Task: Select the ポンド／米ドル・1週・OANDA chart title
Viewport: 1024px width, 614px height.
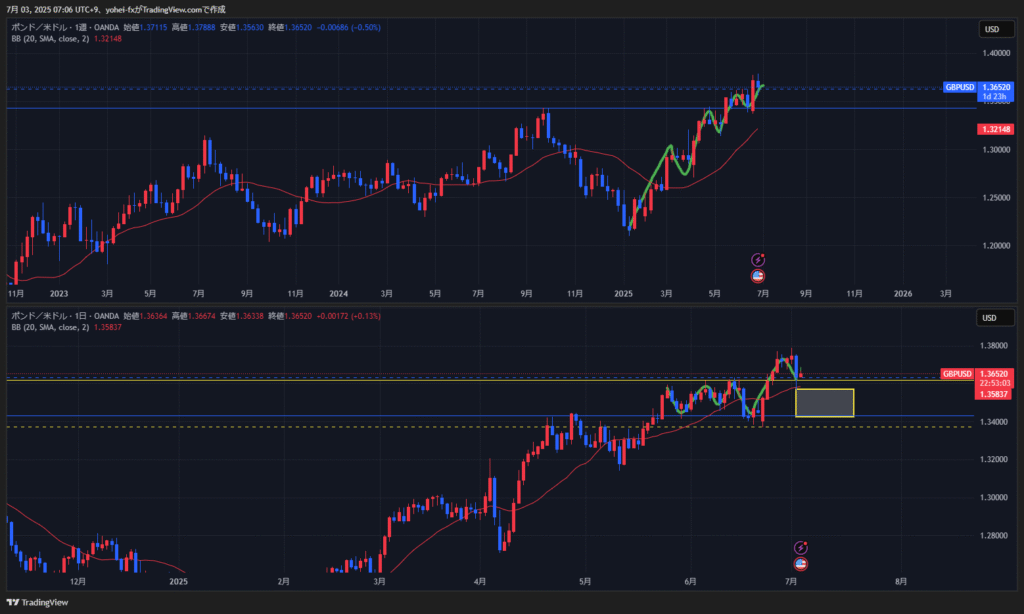Action: point(65,27)
